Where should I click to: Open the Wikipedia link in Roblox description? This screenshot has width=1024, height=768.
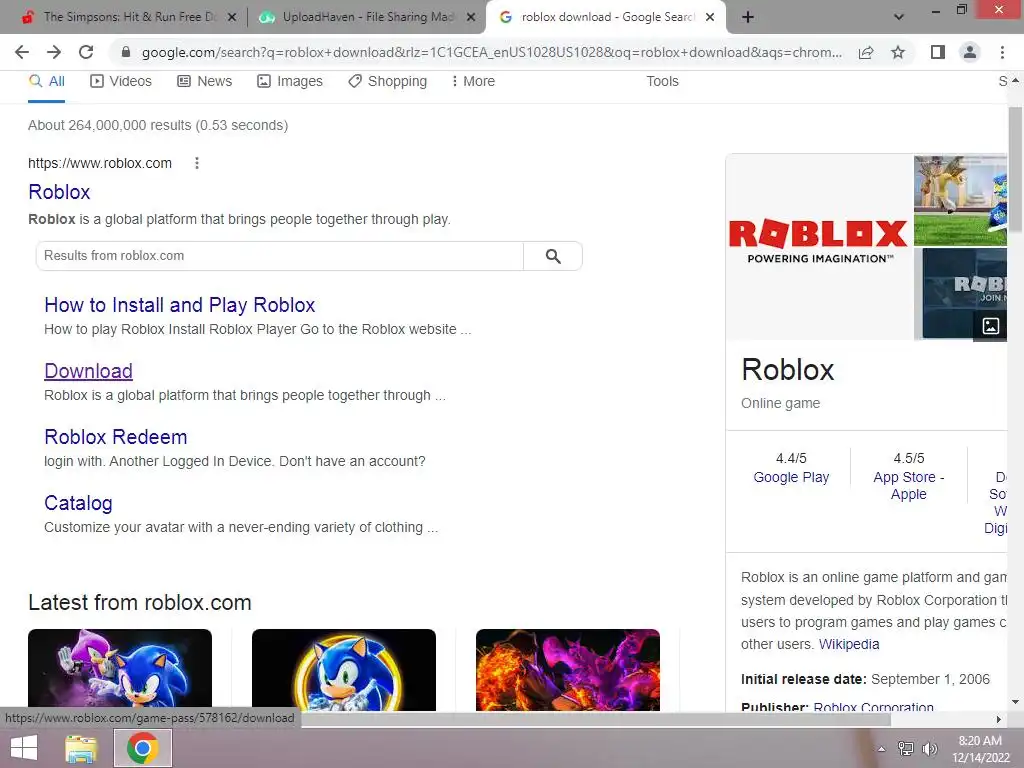pyautogui.click(x=849, y=645)
